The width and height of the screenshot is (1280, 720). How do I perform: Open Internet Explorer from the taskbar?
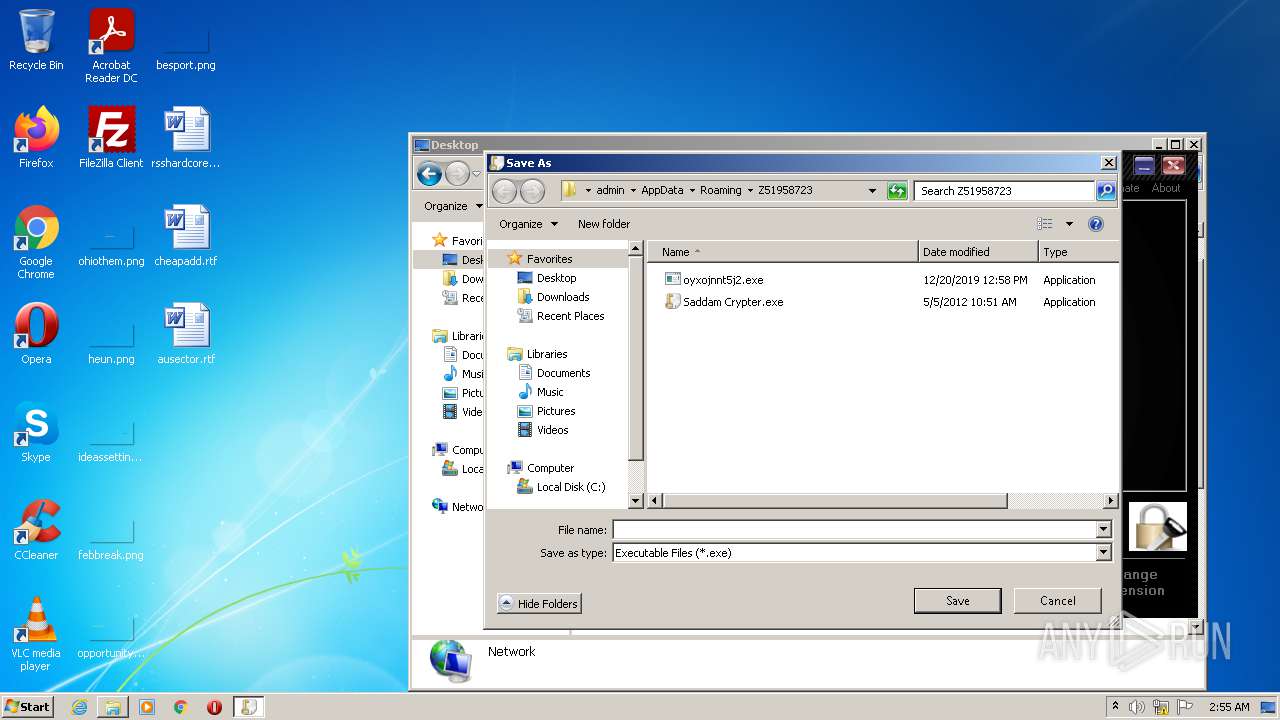79,707
